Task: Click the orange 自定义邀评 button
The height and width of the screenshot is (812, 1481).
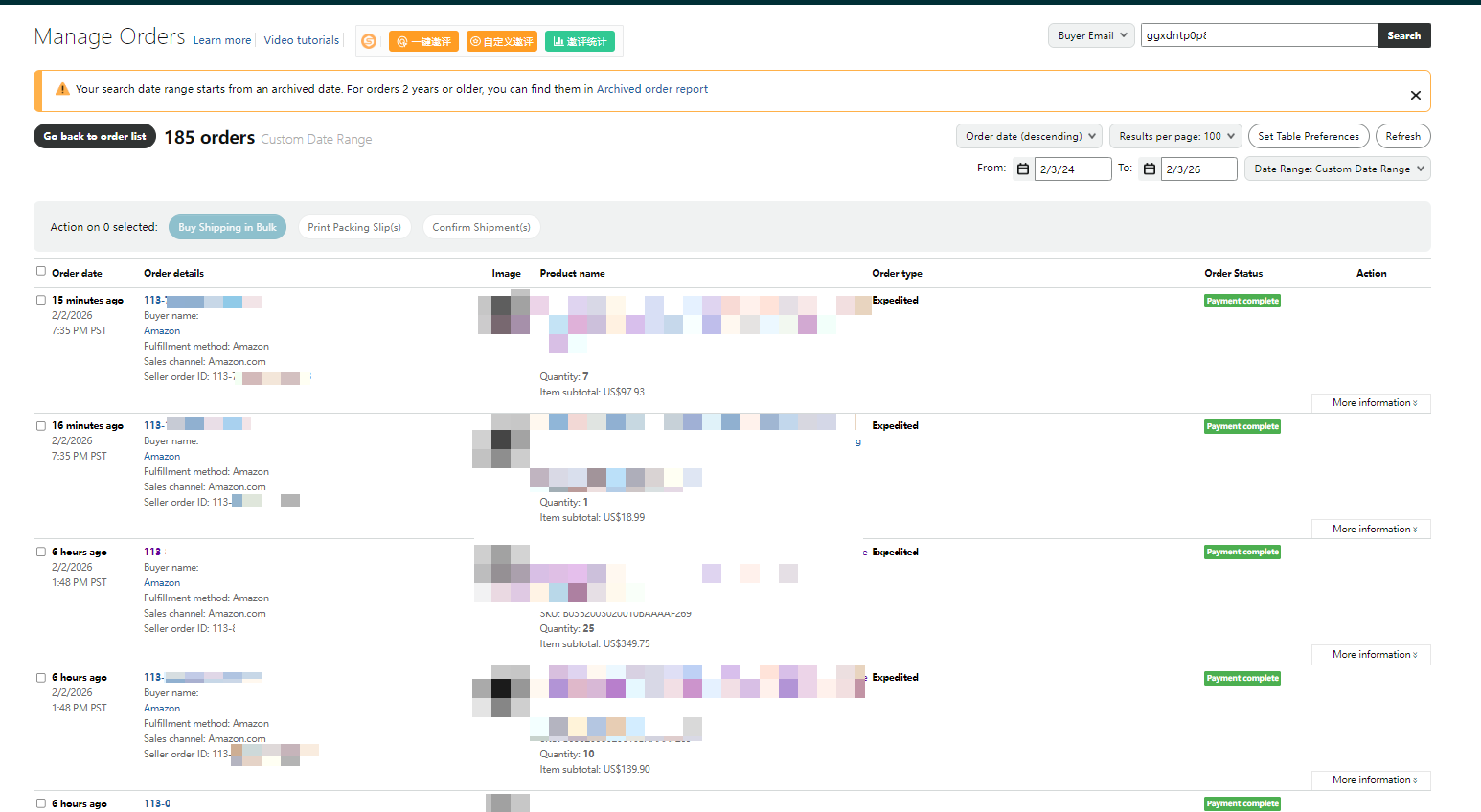Action: (502, 41)
